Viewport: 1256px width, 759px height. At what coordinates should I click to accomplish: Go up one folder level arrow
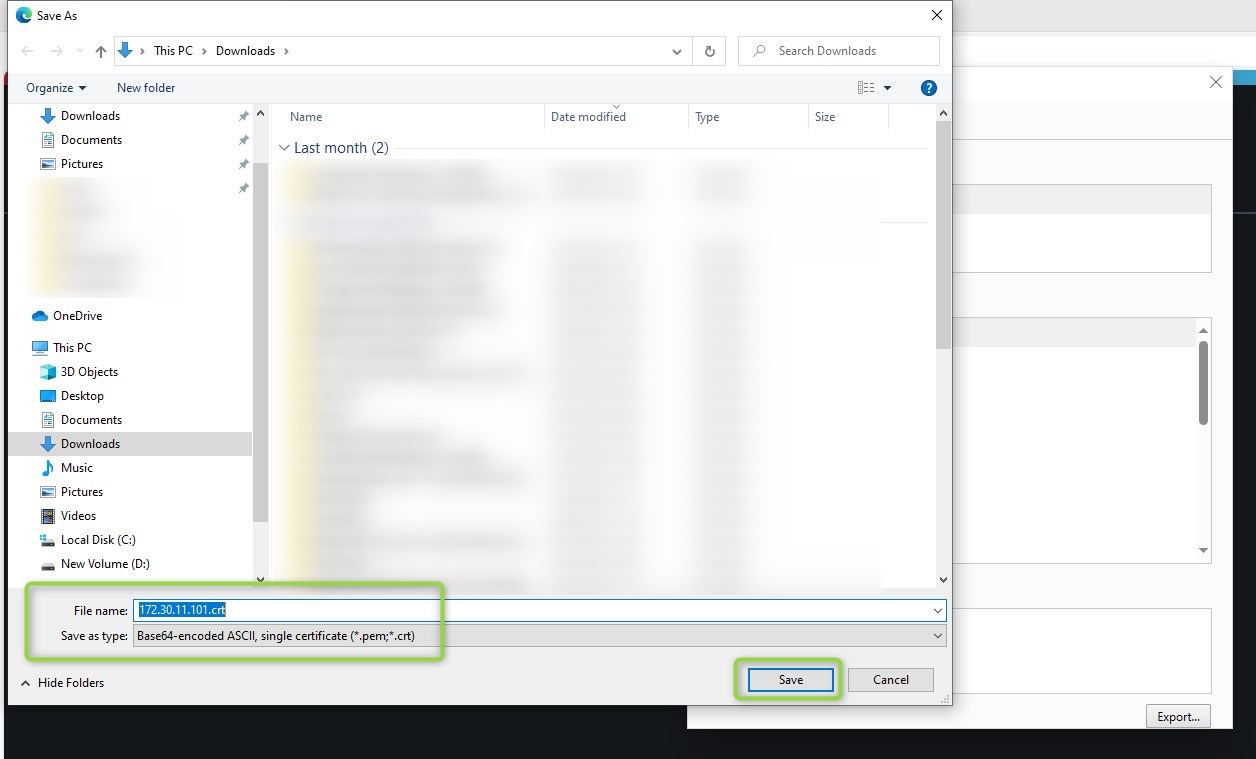click(x=101, y=51)
